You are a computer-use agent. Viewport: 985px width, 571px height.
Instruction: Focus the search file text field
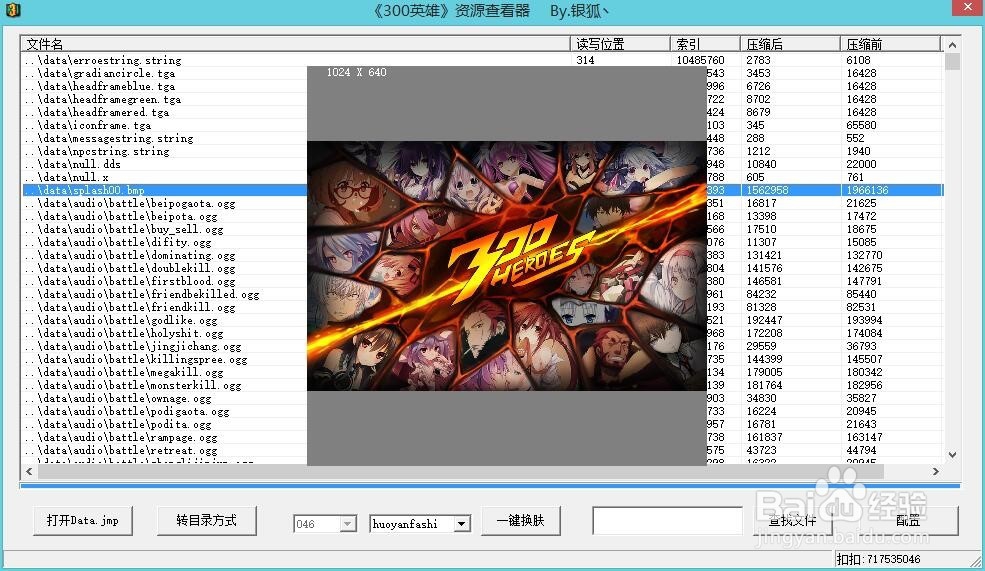[667, 521]
